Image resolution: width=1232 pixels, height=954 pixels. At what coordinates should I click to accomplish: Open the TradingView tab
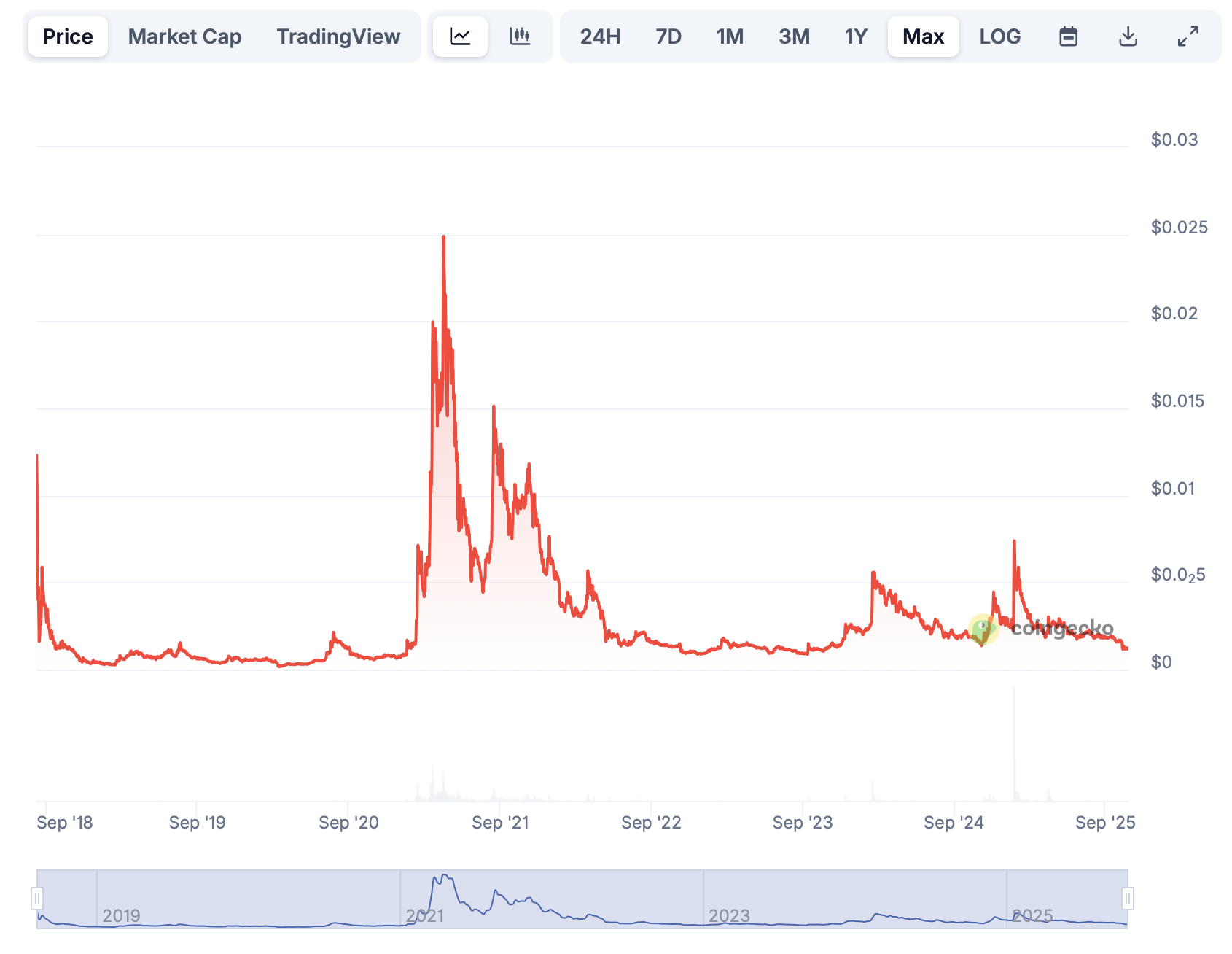(x=338, y=36)
